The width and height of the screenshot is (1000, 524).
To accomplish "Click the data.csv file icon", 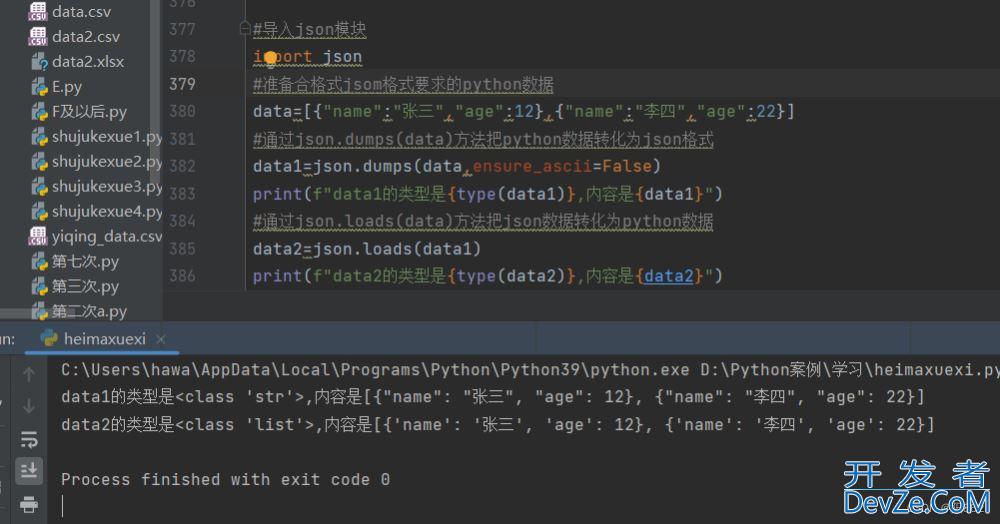I will (38, 11).
